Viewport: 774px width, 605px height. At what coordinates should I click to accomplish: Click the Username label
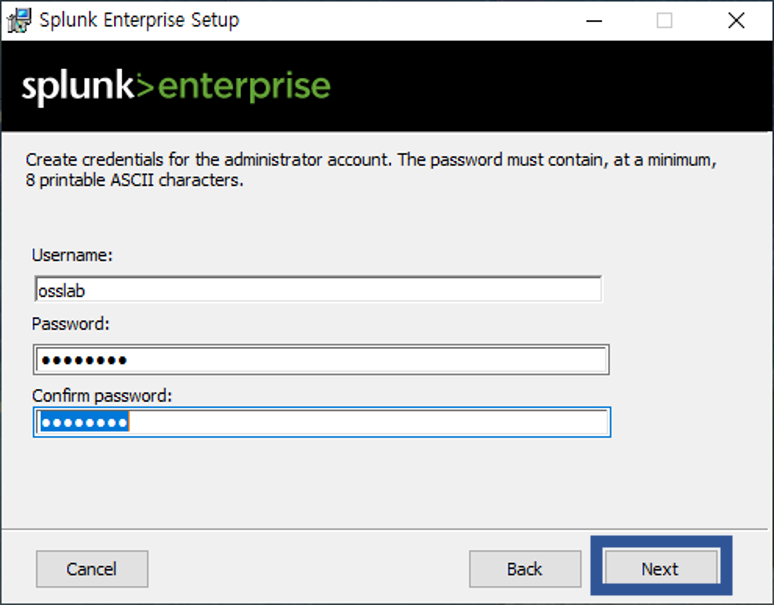pyautogui.click(x=72, y=255)
